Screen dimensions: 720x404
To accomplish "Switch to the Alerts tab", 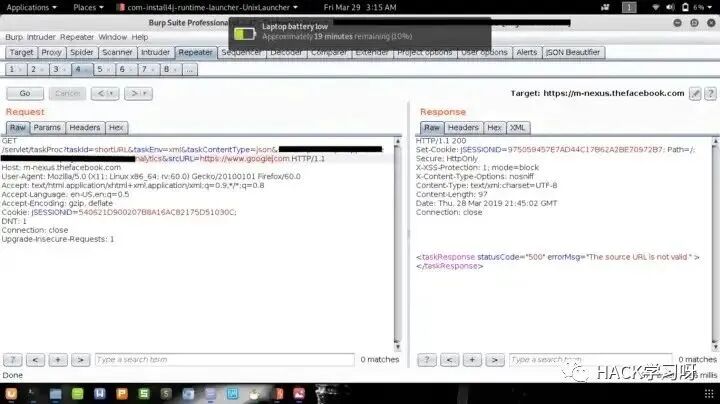I will (527, 52).
